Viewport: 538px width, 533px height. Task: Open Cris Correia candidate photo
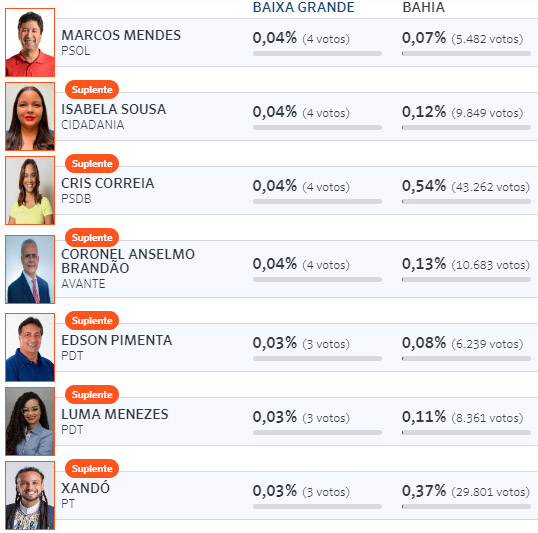point(30,190)
